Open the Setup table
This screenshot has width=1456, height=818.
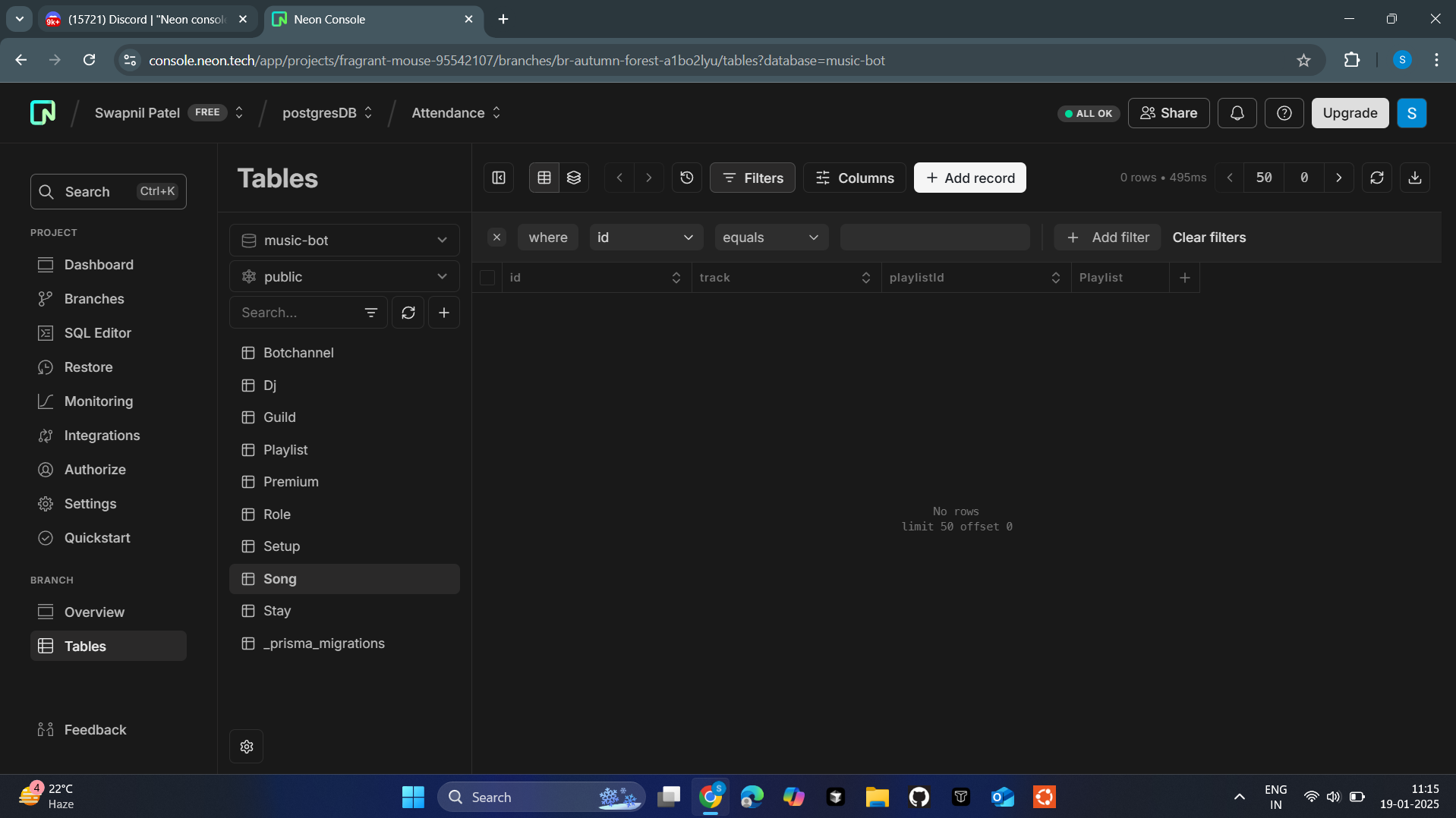tap(345, 546)
